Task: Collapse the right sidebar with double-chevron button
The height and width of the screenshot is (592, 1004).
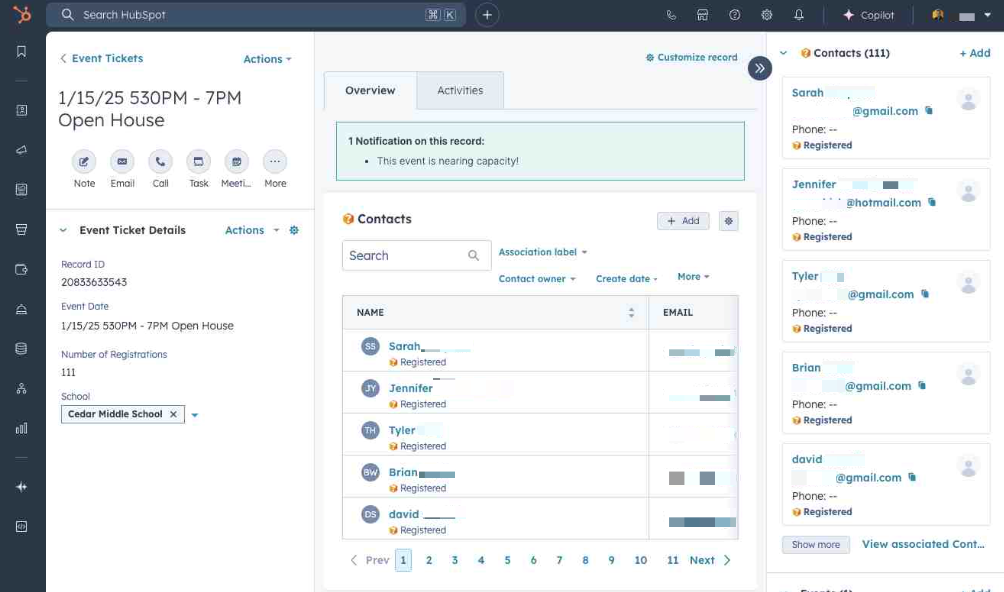Action: [x=759, y=68]
